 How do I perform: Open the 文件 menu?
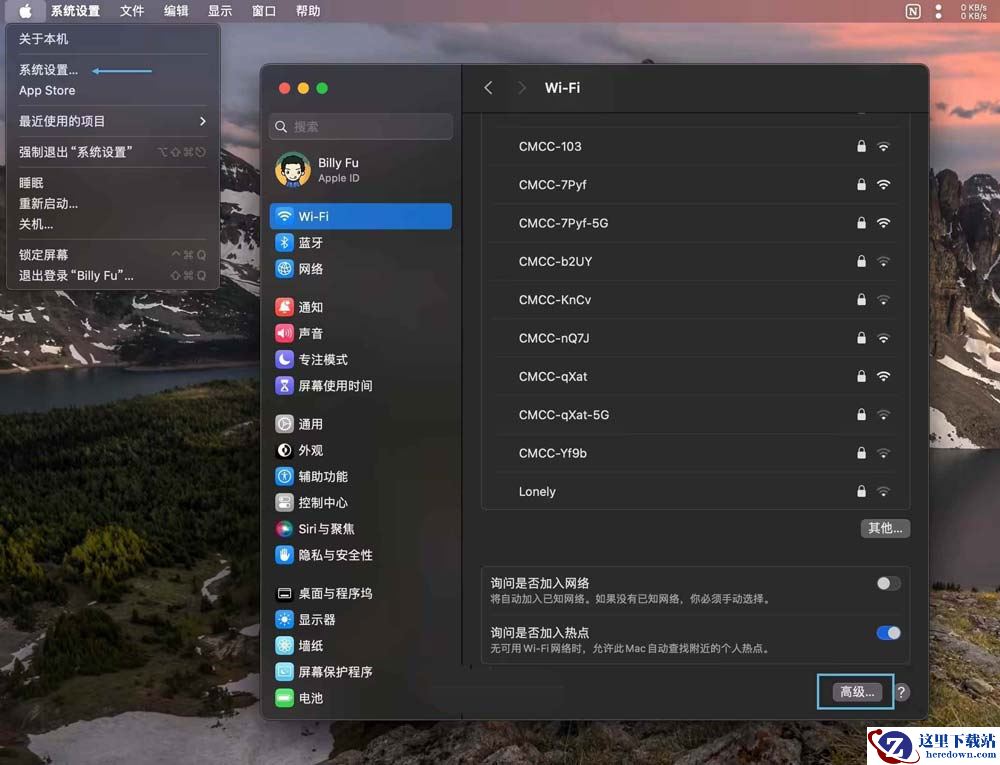pos(132,11)
